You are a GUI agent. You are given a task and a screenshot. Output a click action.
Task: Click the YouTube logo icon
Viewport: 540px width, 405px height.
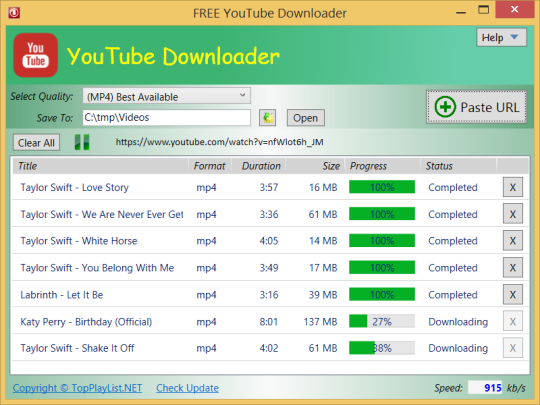(x=35, y=55)
